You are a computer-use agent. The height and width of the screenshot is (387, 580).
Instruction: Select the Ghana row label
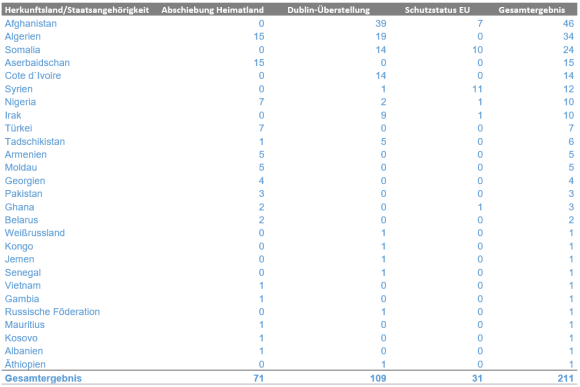[19, 207]
